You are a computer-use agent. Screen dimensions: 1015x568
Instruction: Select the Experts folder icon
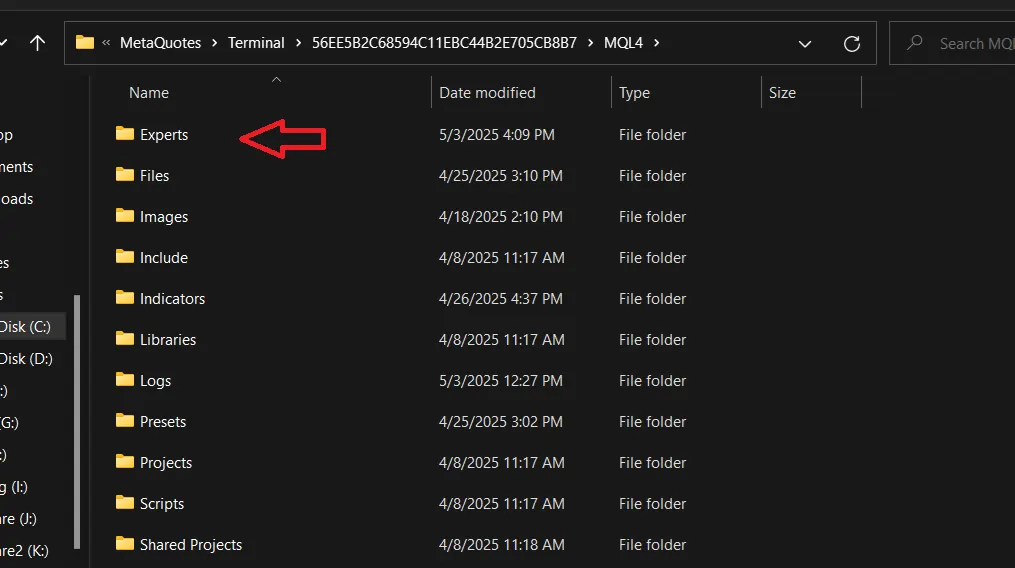125,133
